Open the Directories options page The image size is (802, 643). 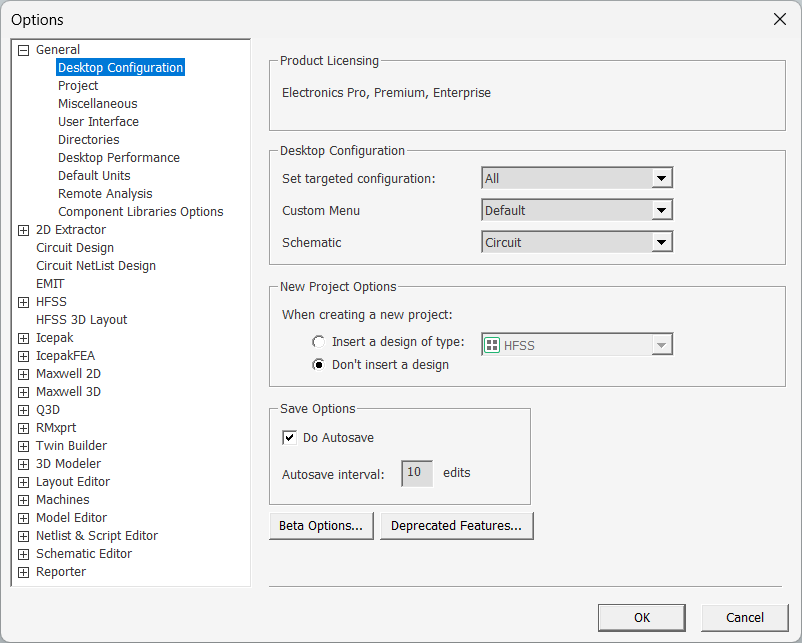tap(88, 139)
